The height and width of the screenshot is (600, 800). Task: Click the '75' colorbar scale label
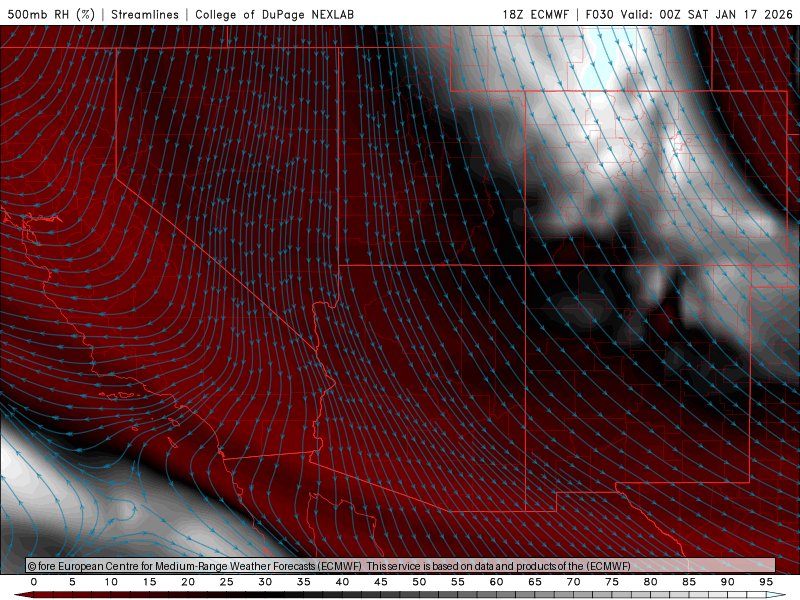point(612,582)
